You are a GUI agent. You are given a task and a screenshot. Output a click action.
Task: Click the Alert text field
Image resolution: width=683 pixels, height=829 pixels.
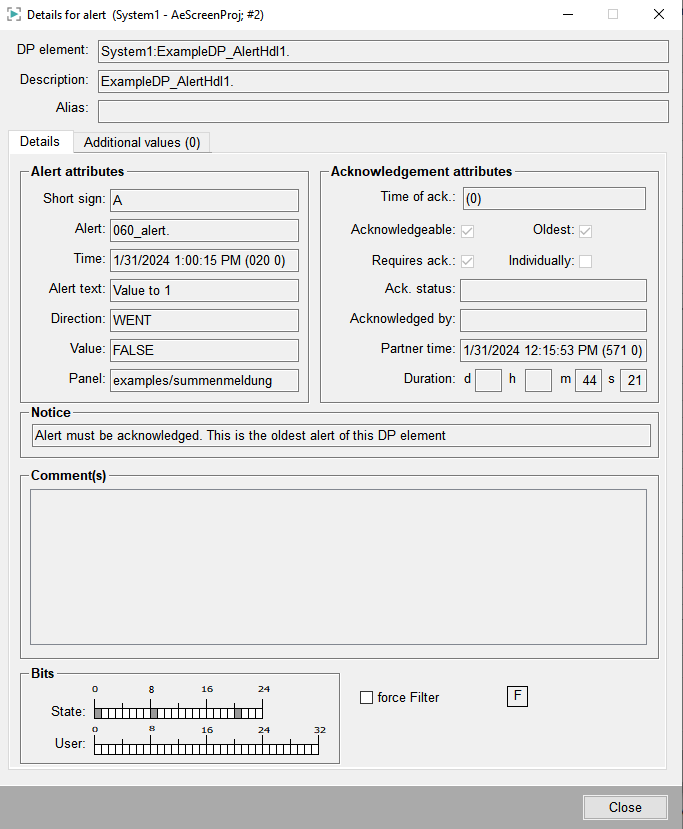[204, 290]
